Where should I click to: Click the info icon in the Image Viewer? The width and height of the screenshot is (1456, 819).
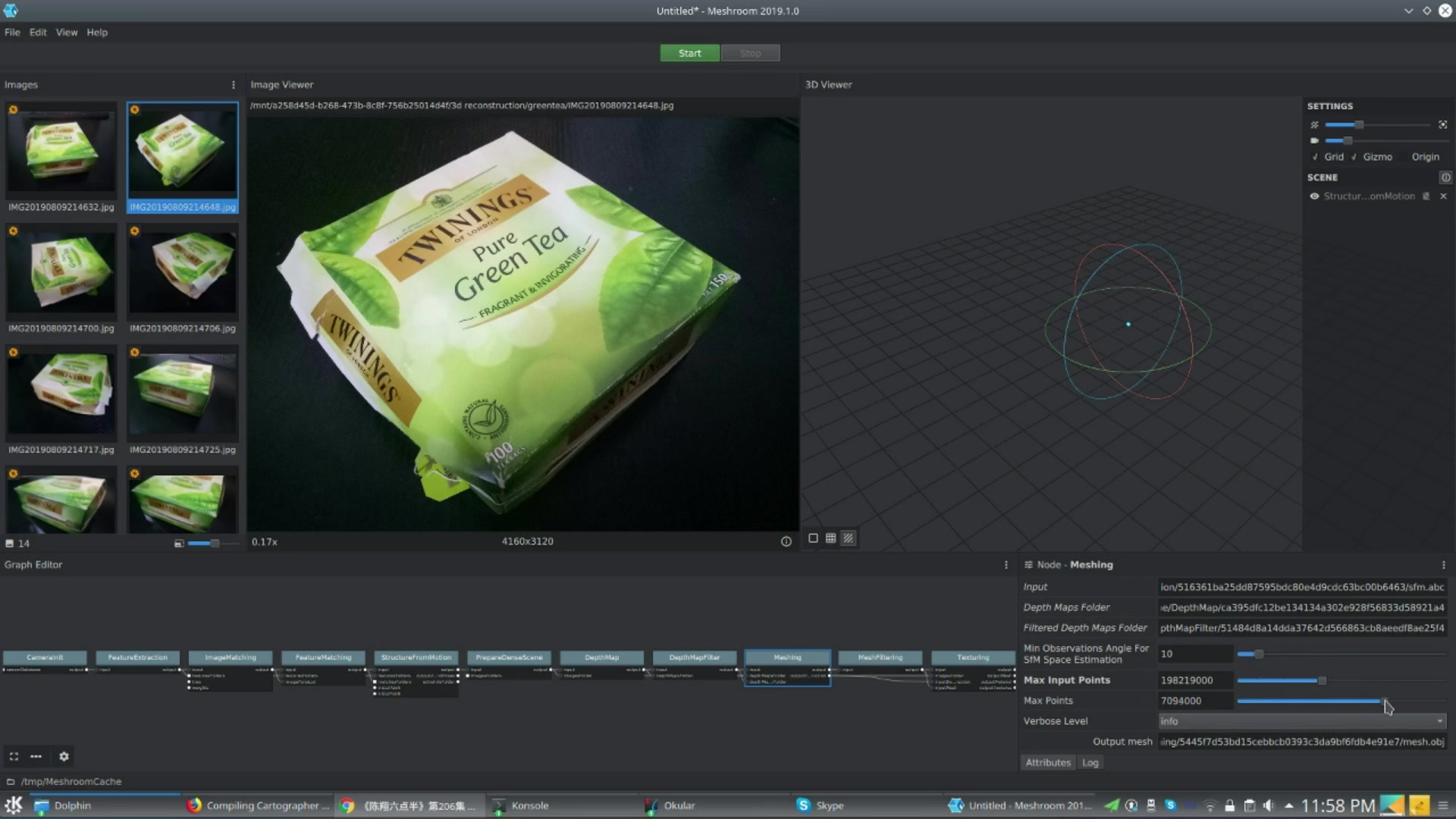point(786,541)
